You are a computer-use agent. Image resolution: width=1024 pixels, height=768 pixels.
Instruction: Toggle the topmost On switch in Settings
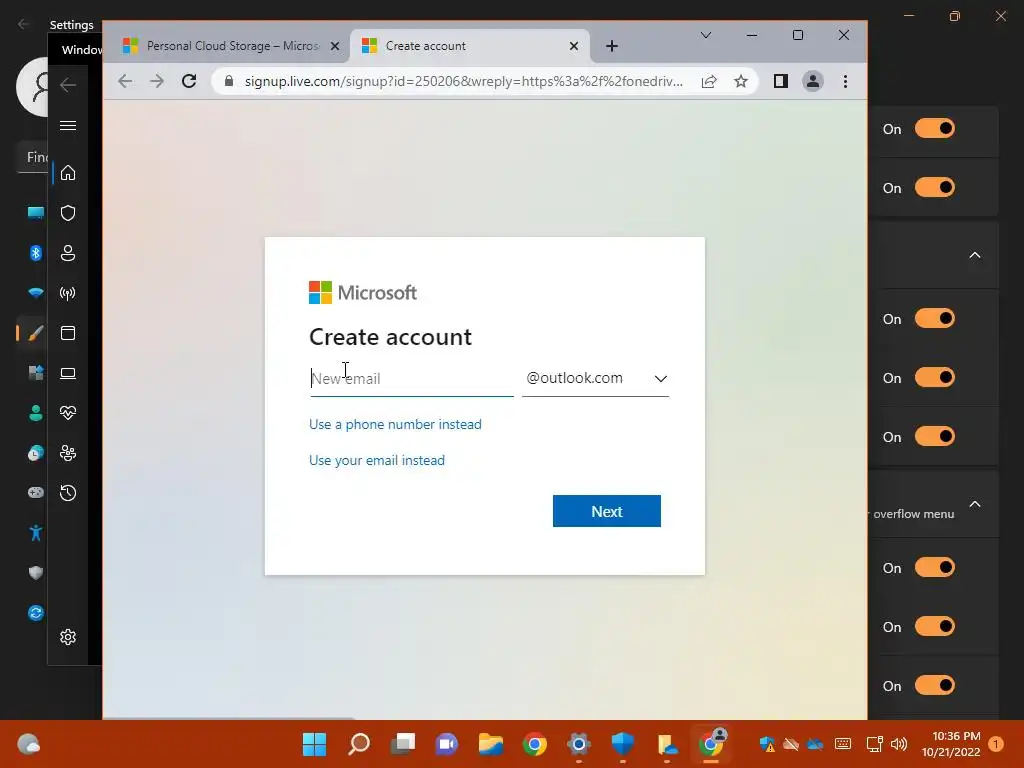coord(935,129)
